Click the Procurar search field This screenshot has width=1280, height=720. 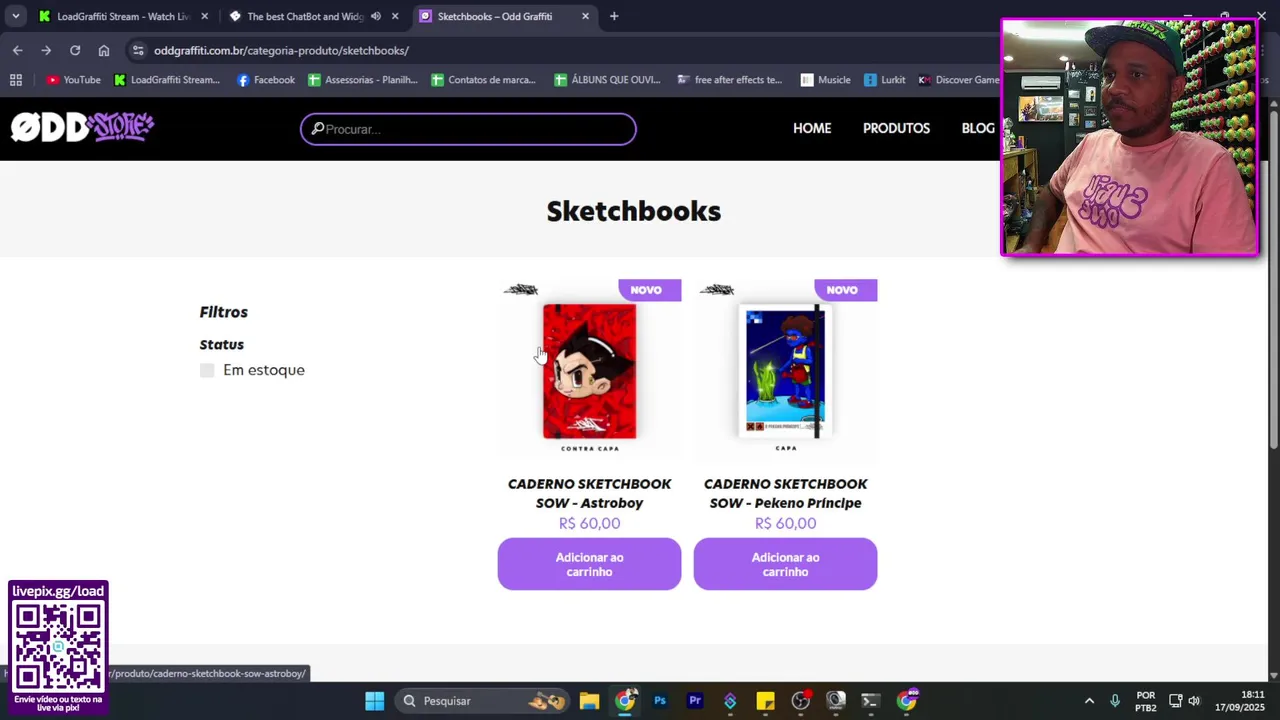click(468, 129)
